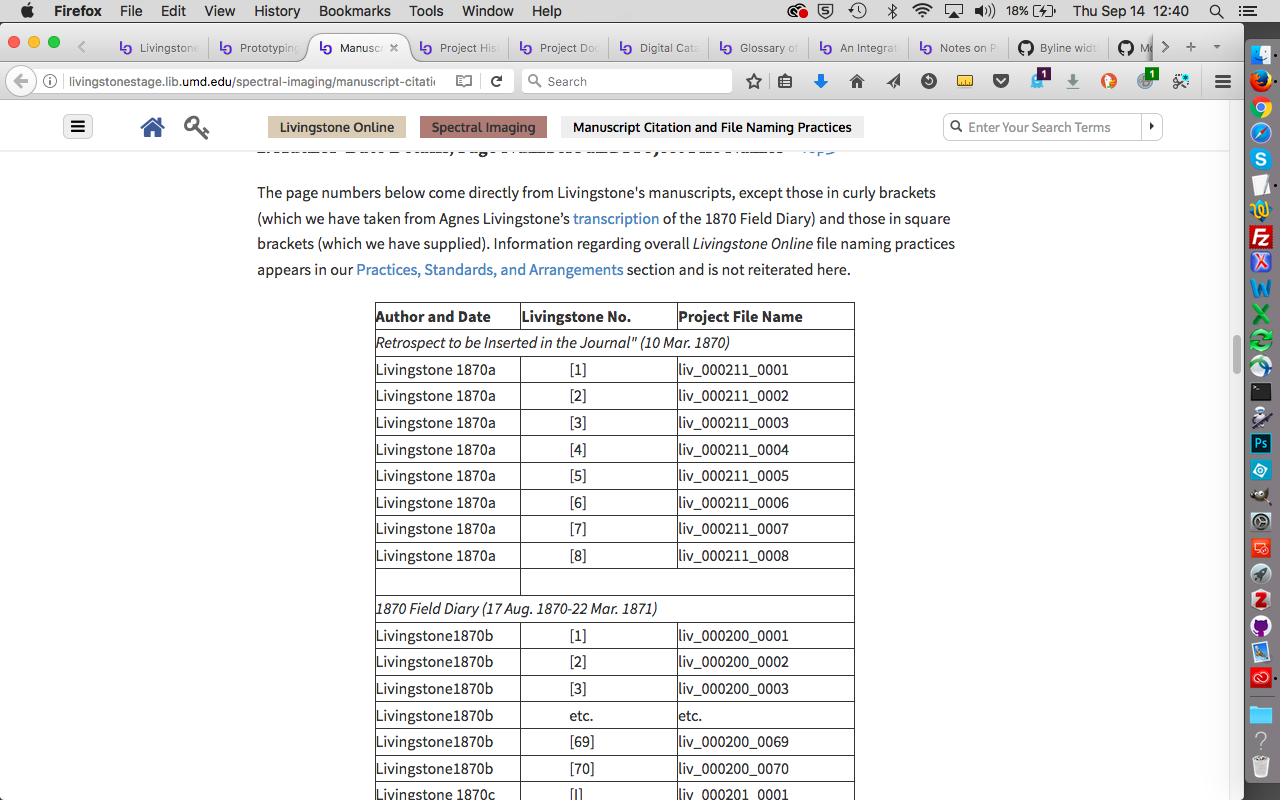Click the paper-plane send icon in toolbar
1280x800 pixels.
[893, 81]
